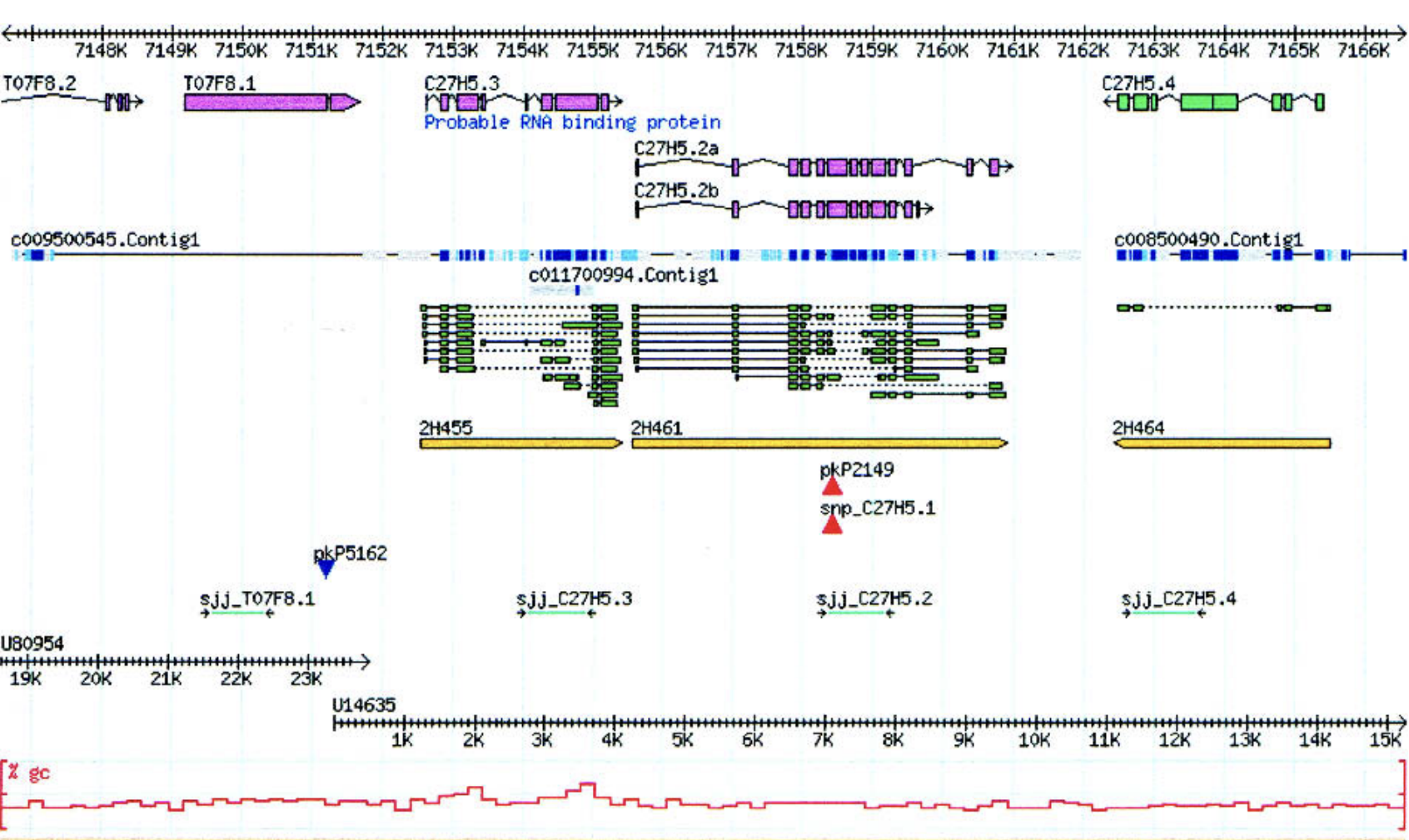Click the c011700994.Contig1 label

pos(623,276)
